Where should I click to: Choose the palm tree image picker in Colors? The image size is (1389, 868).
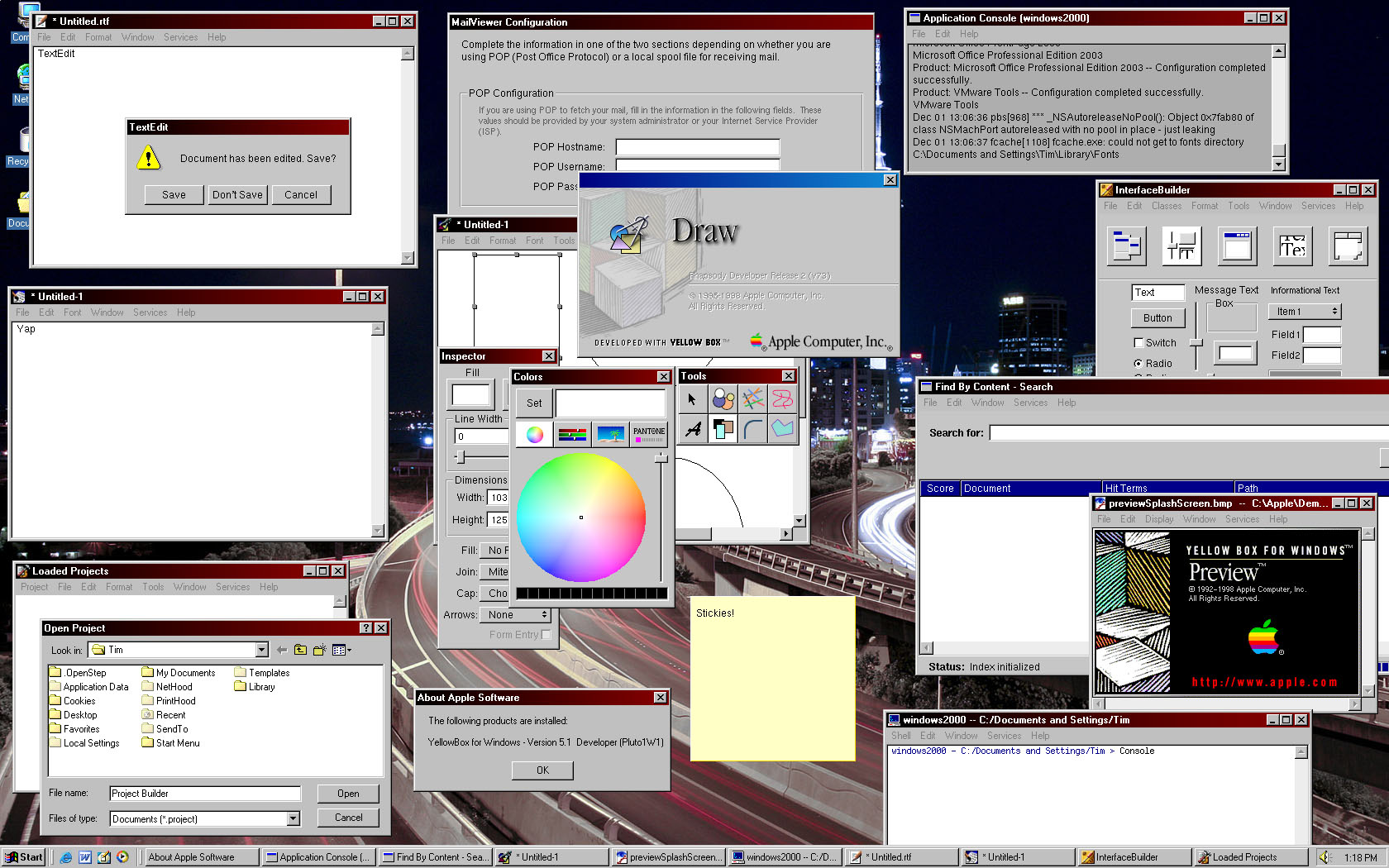[611, 434]
